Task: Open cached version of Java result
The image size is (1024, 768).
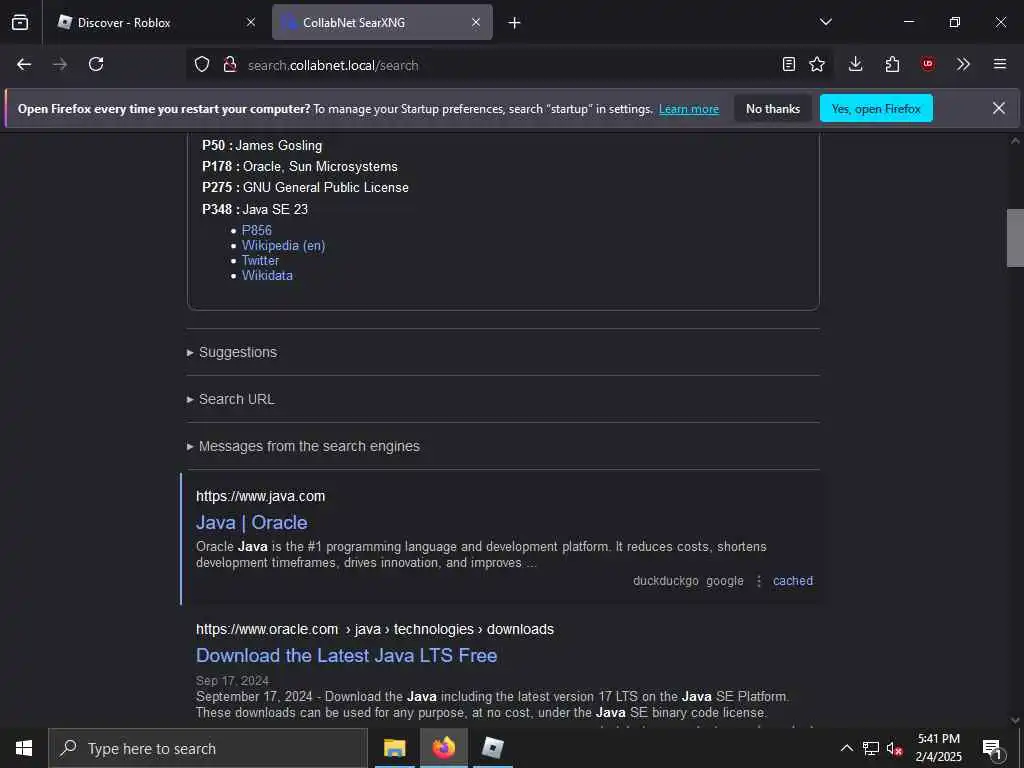Action: point(793,581)
